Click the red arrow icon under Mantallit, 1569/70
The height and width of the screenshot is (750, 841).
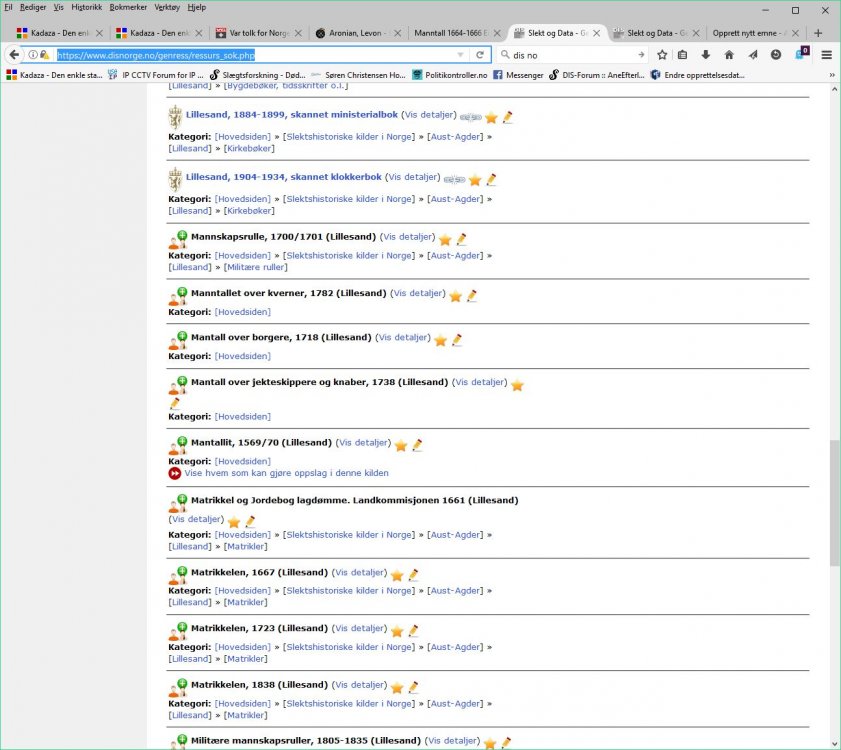click(x=175, y=473)
